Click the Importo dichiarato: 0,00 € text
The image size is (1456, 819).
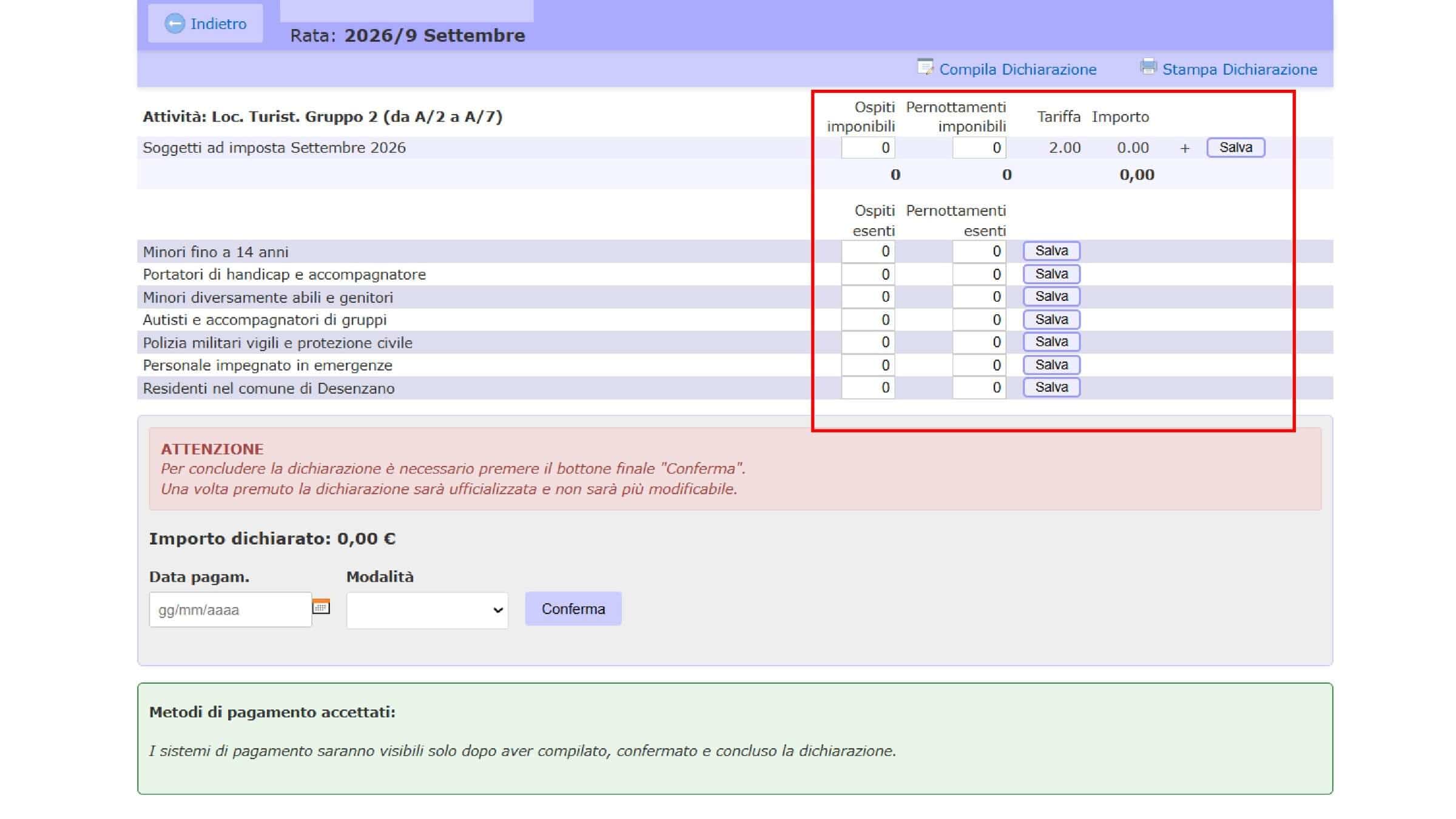pyautogui.click(x=272, y=539)
